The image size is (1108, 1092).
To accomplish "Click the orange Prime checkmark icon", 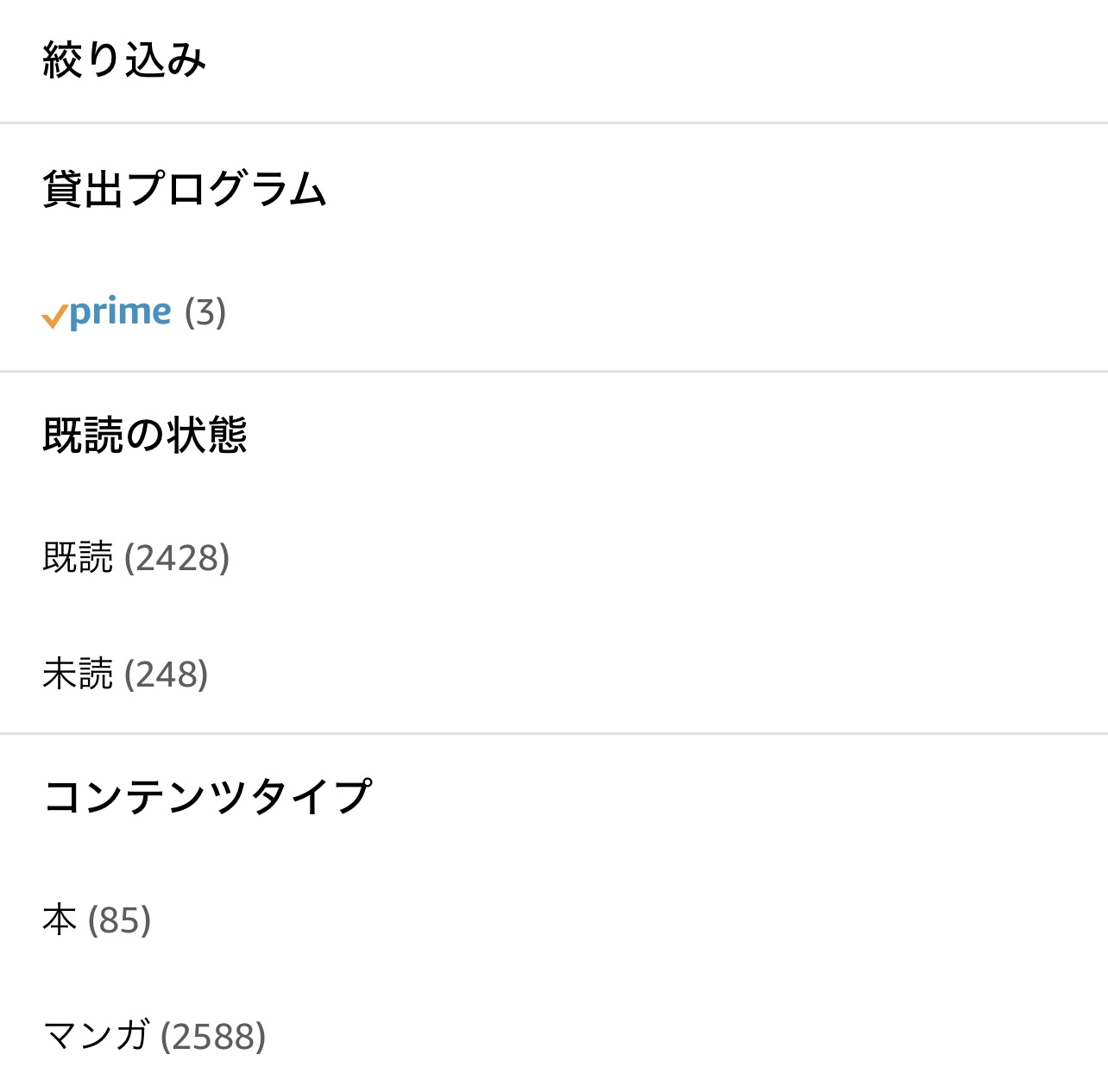I will [x=54, y=317].
